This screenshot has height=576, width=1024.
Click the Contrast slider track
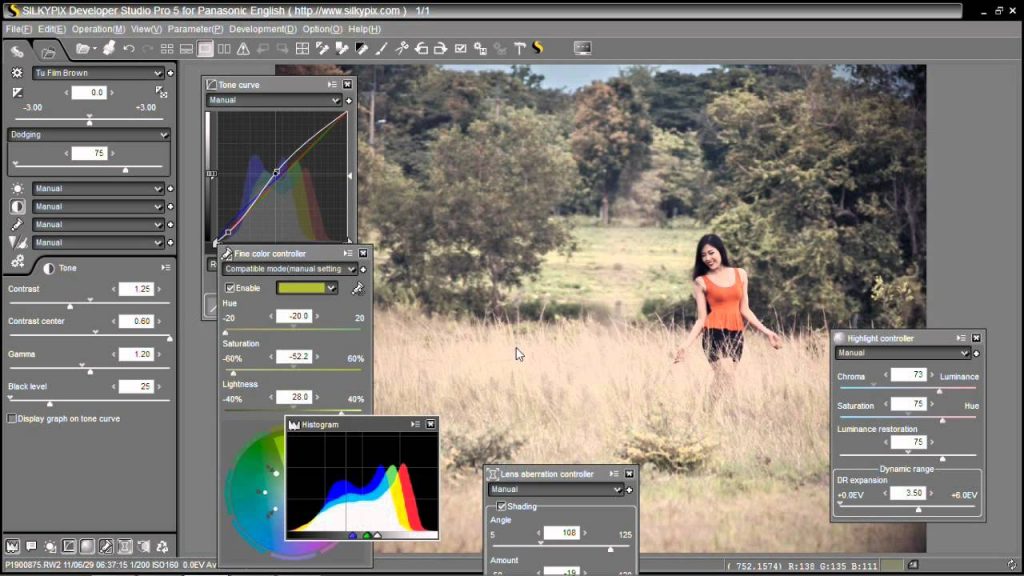89,303
